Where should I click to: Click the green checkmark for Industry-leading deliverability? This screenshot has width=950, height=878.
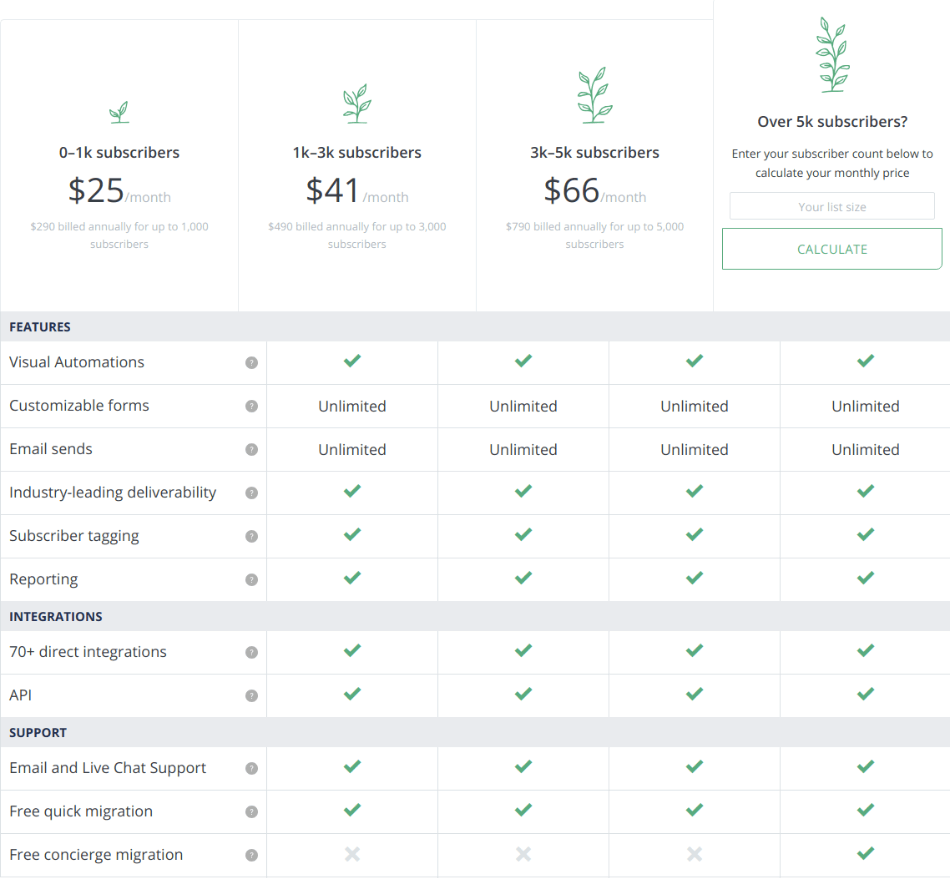(351, 492)
